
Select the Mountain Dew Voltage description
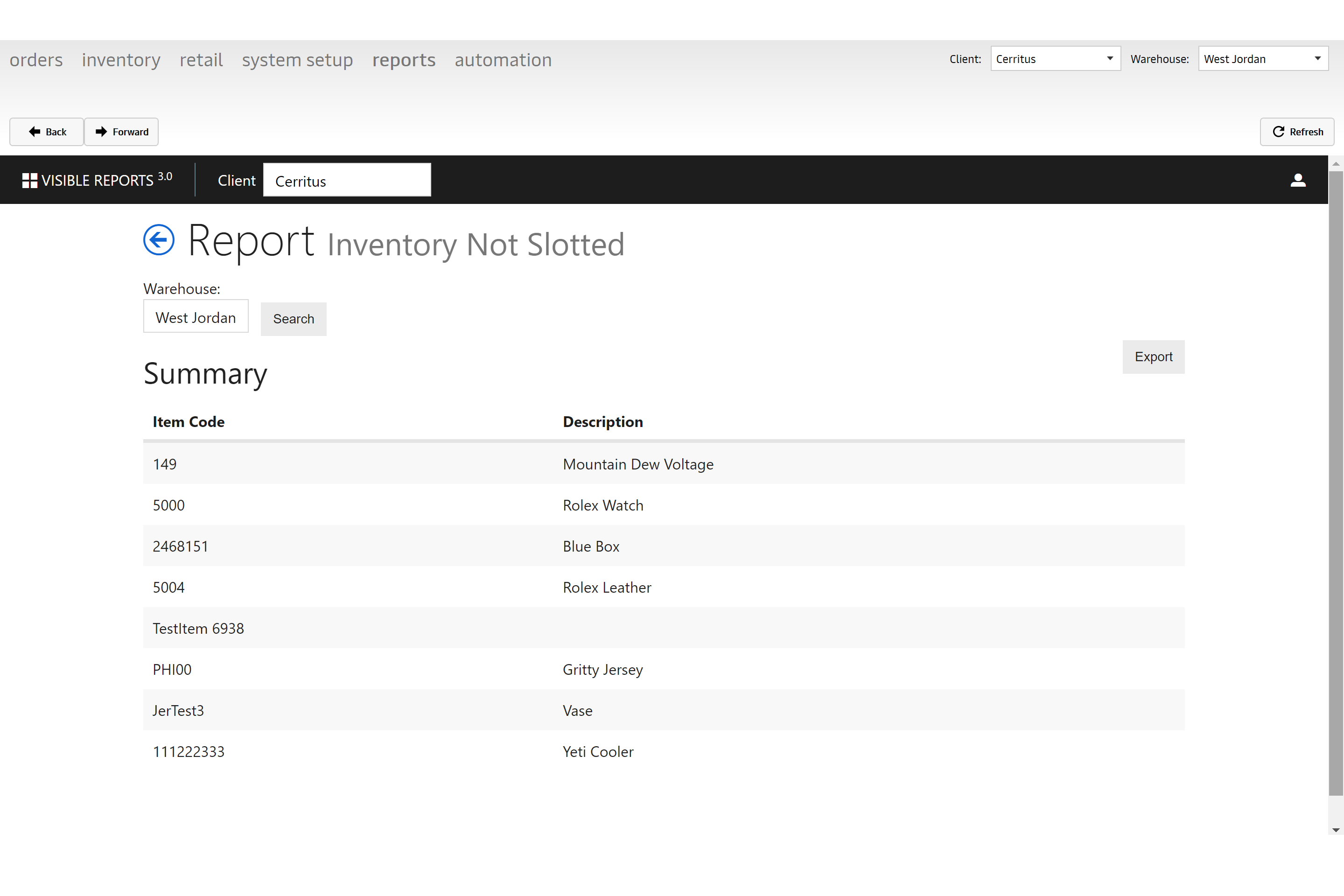tap(638, 464)
